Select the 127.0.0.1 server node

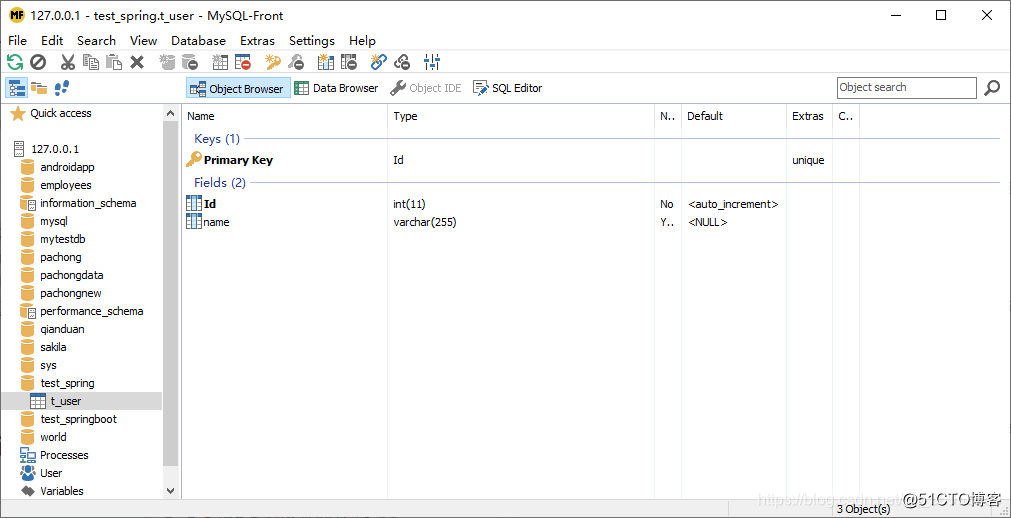coord(55,149)
